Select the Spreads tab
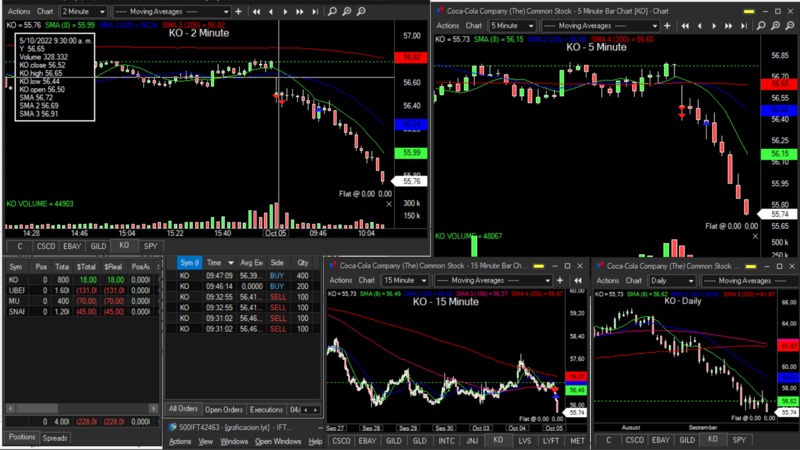 55,438
